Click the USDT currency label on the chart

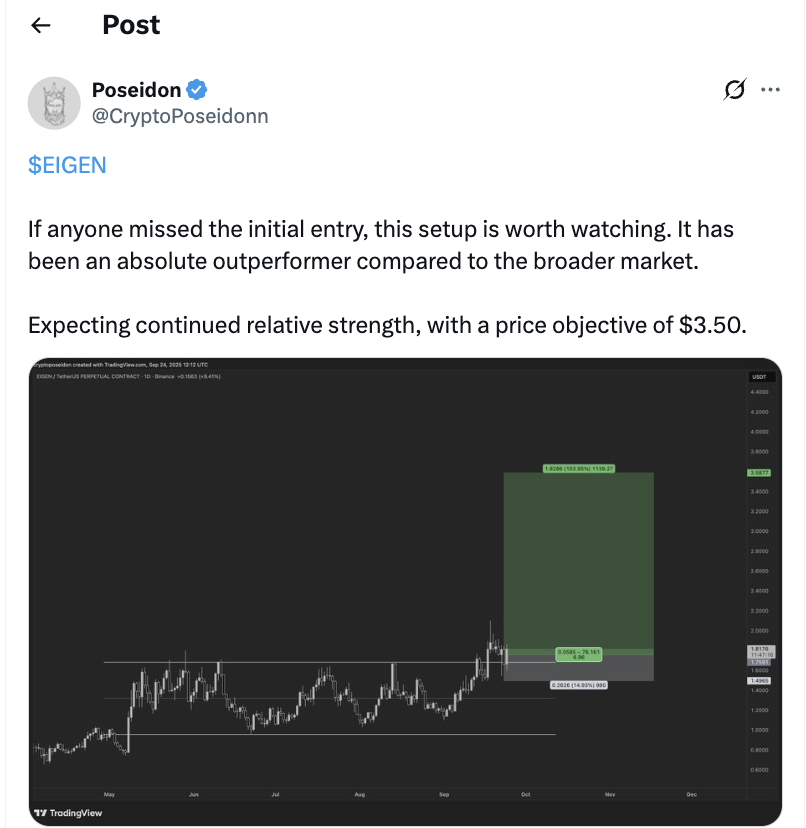pos(758,377)
